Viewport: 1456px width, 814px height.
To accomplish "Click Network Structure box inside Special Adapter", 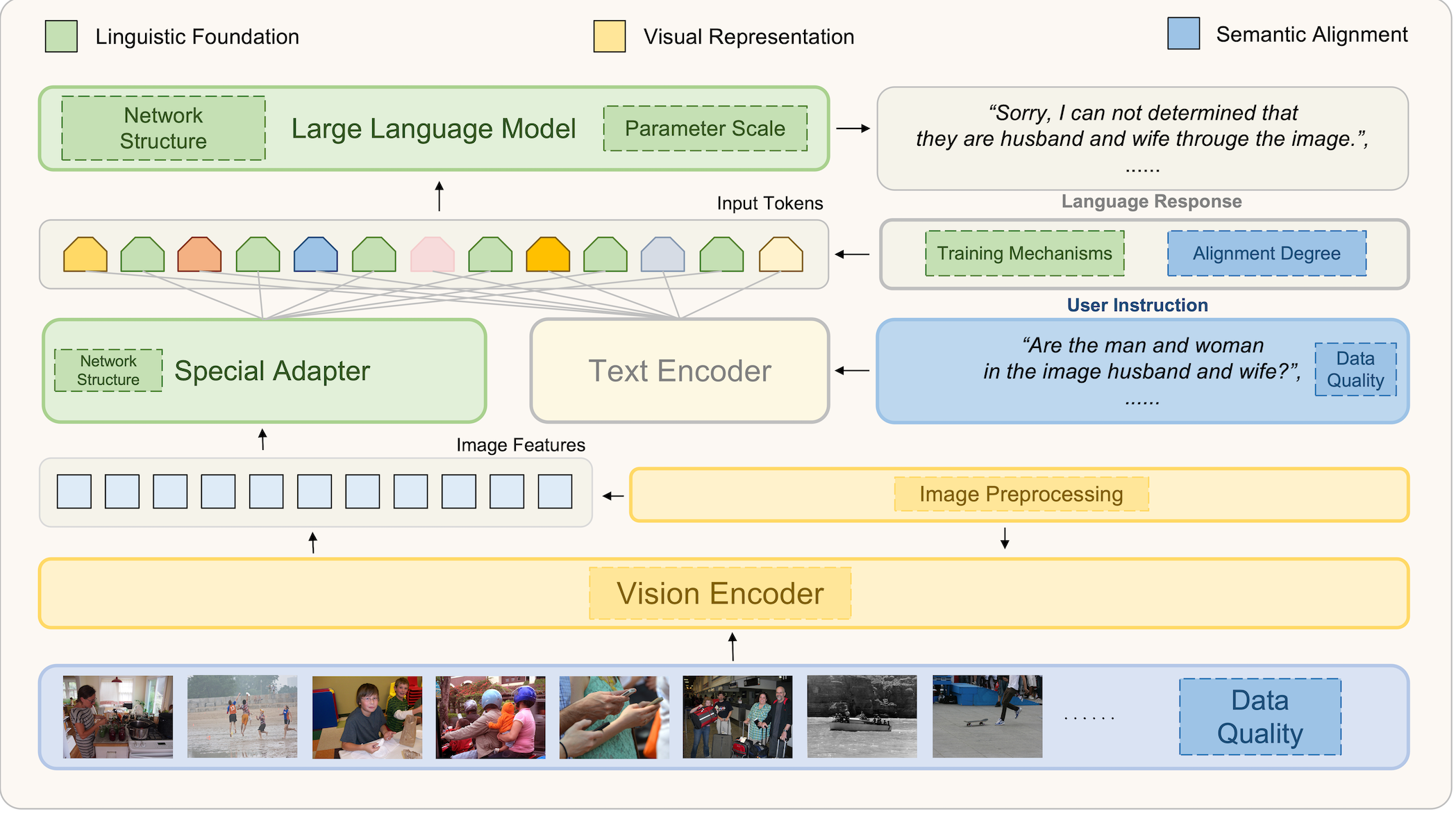I will pyautogui.click(x=108, y=370).
